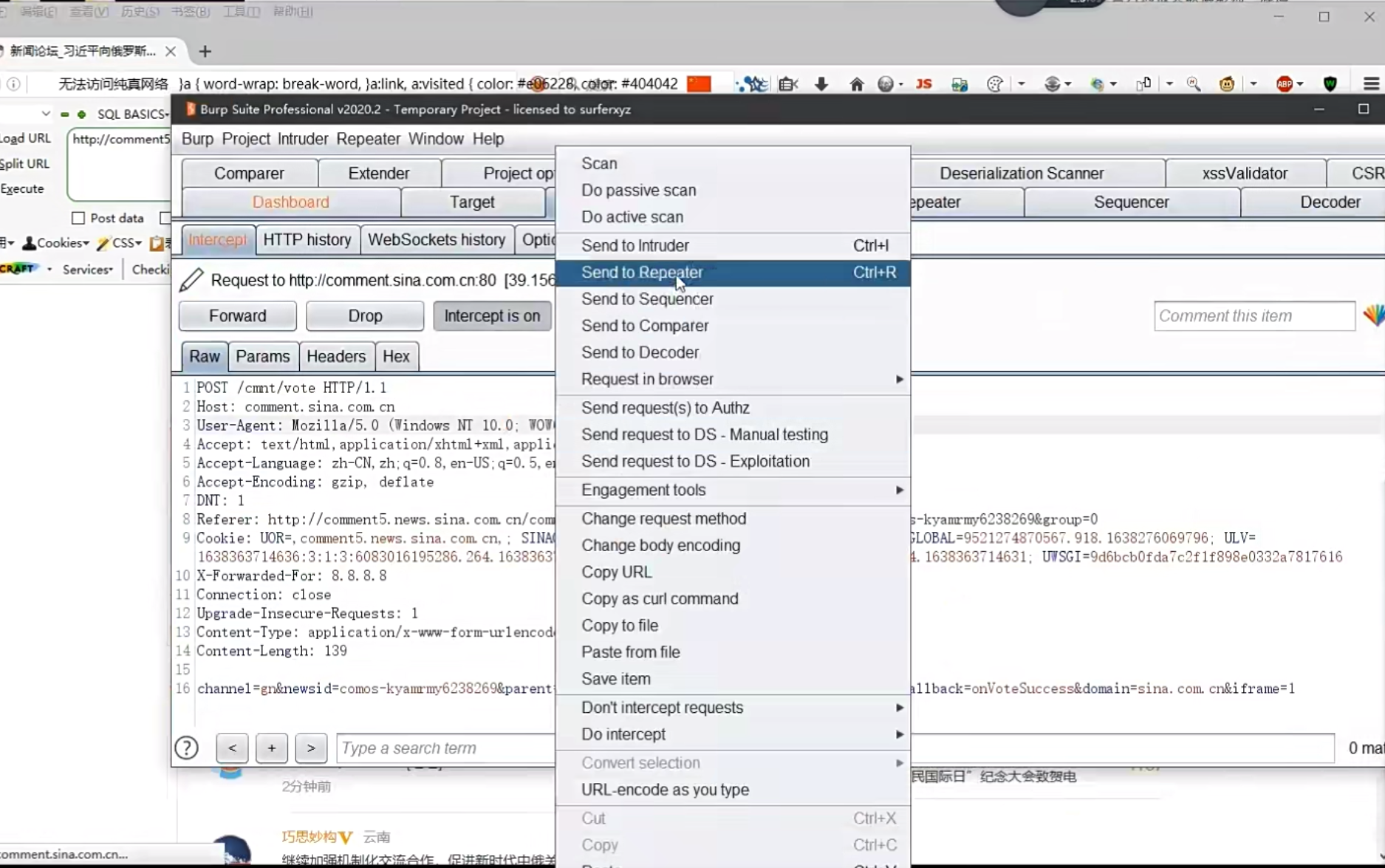Screen dimensions: 1385x868
Task: Click the pencil edit icon beside Request to
Action: pyautogui.click(x=191, y=280)
